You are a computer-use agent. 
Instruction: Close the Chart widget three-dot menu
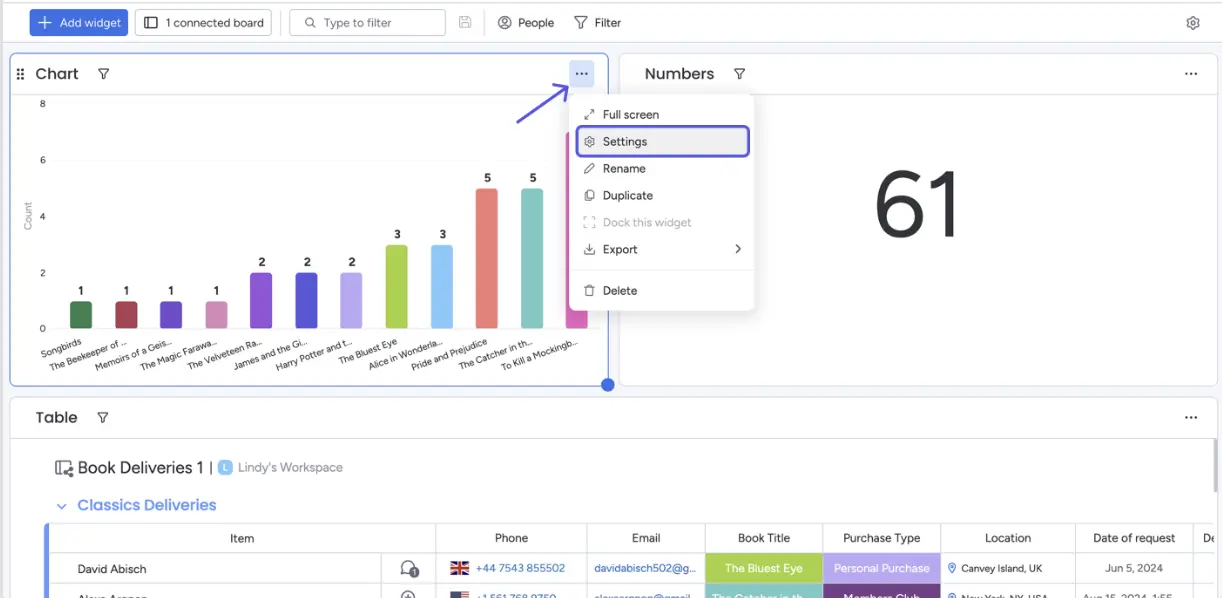tap(581, 74)
